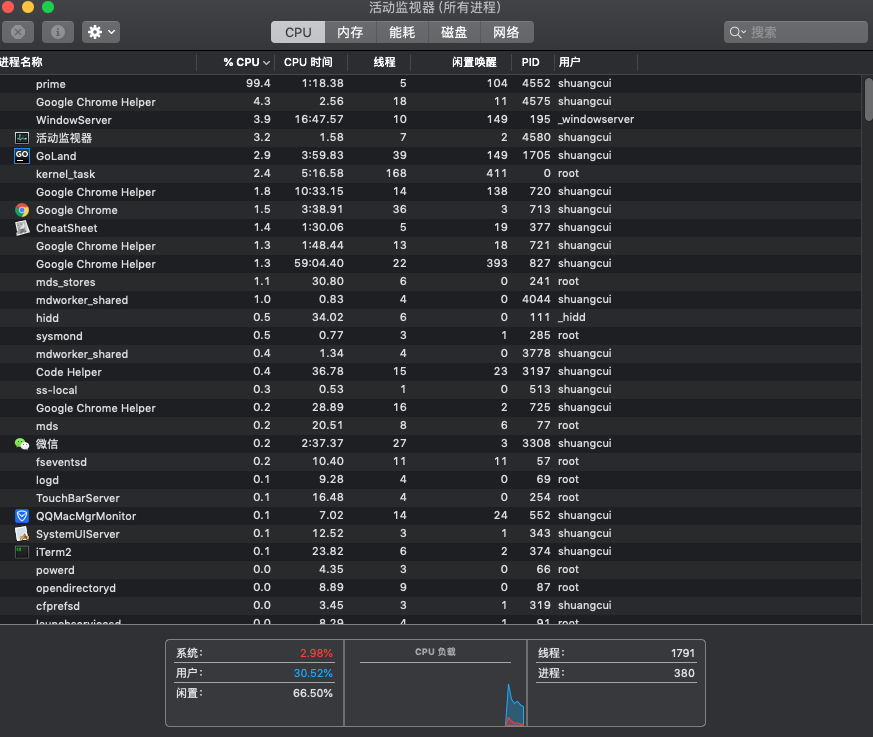The height and width of the screenshot is (737, 873).
Task: Select the logd process row
Action: (431, 480)
